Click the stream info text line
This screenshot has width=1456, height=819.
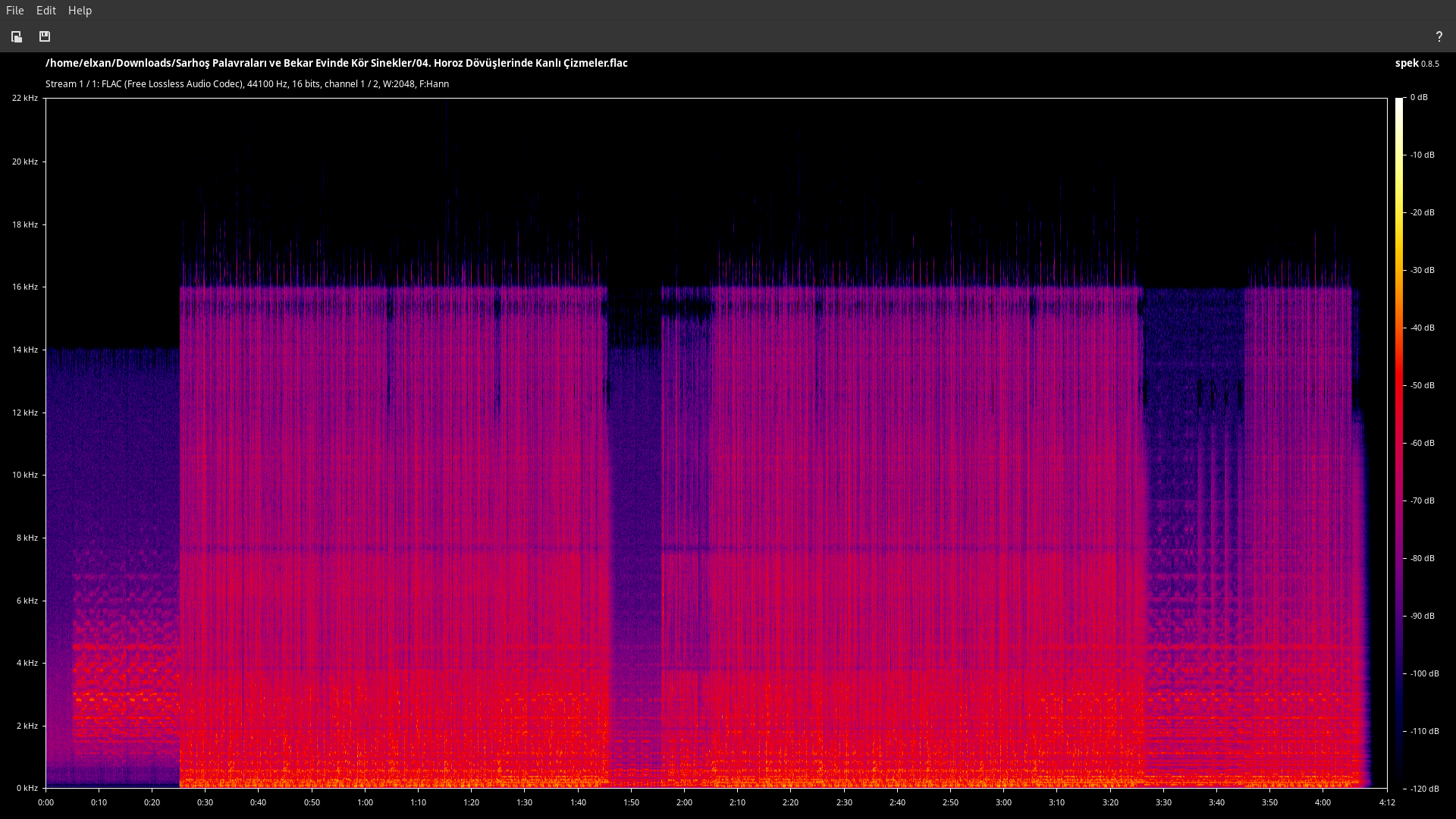point(246,84)
